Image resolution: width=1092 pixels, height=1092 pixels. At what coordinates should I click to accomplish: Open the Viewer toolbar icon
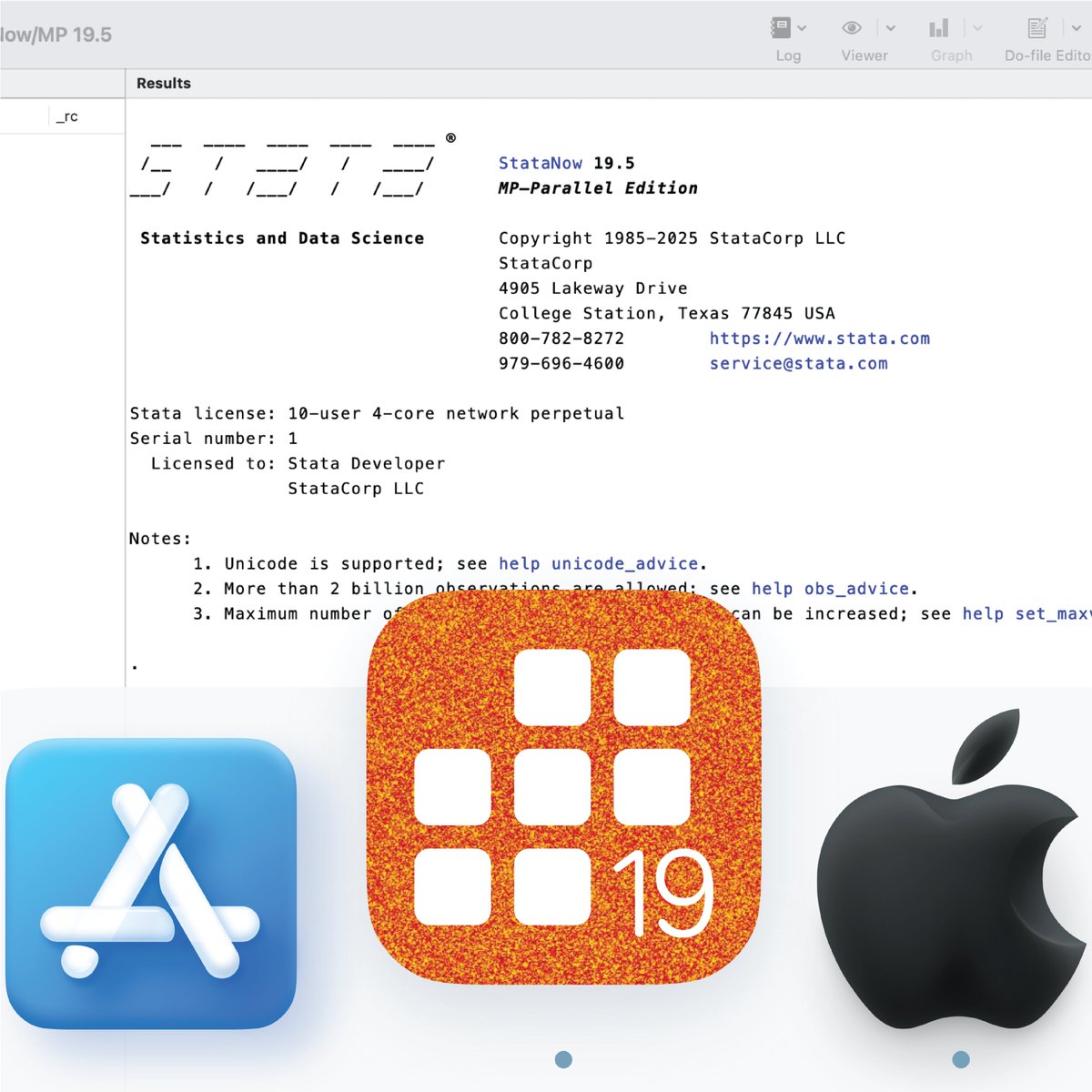tap(852, 28)
